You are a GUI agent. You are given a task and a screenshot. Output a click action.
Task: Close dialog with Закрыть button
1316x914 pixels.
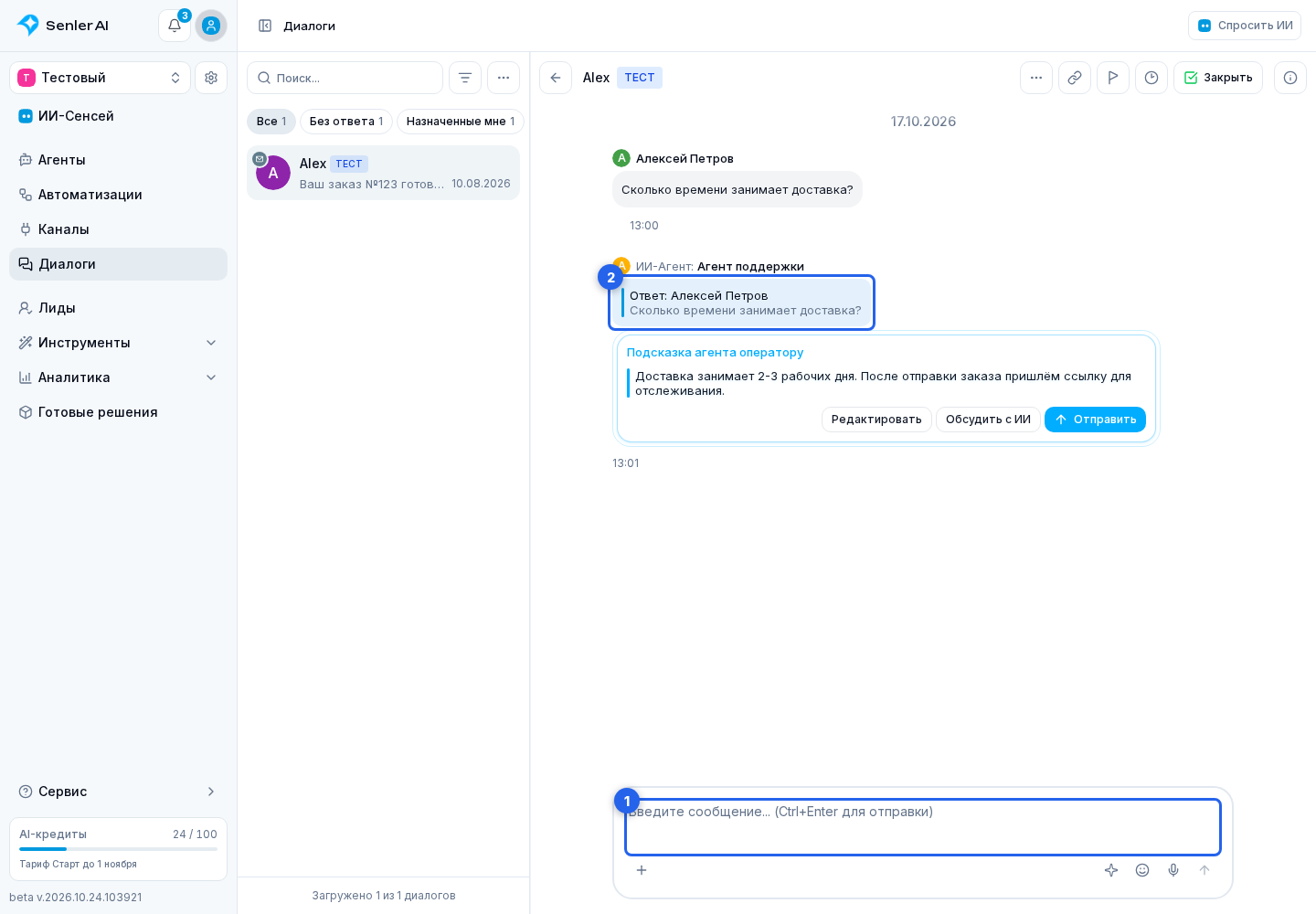pyautogui.click(x=1218, y=78)
